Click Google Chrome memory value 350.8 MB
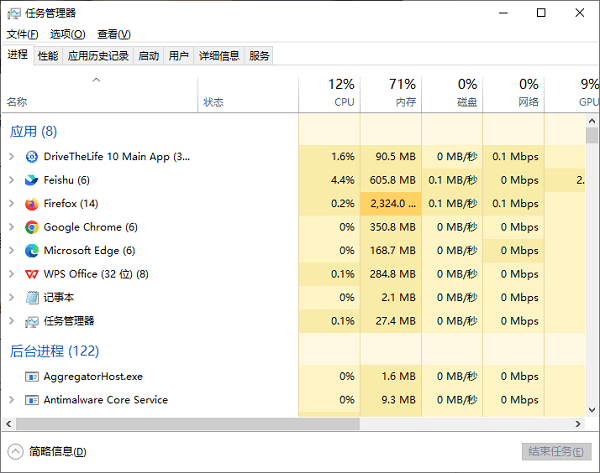The height and width of the screenshot is (473, 600). tap(393, 227)
